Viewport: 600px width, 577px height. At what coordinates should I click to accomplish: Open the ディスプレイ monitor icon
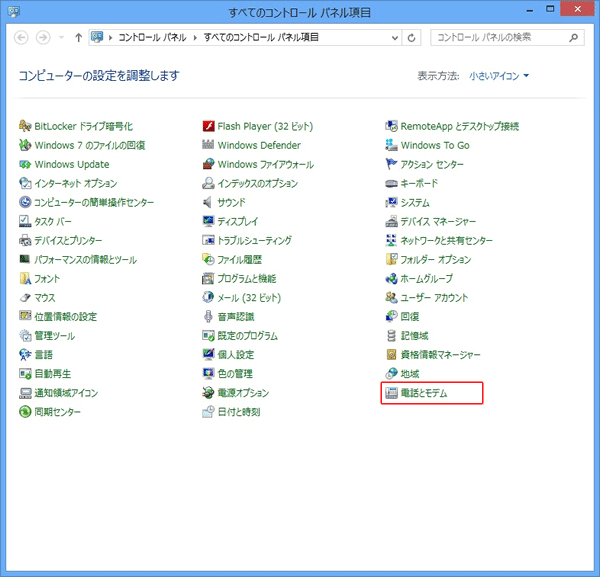click(208, 221)
